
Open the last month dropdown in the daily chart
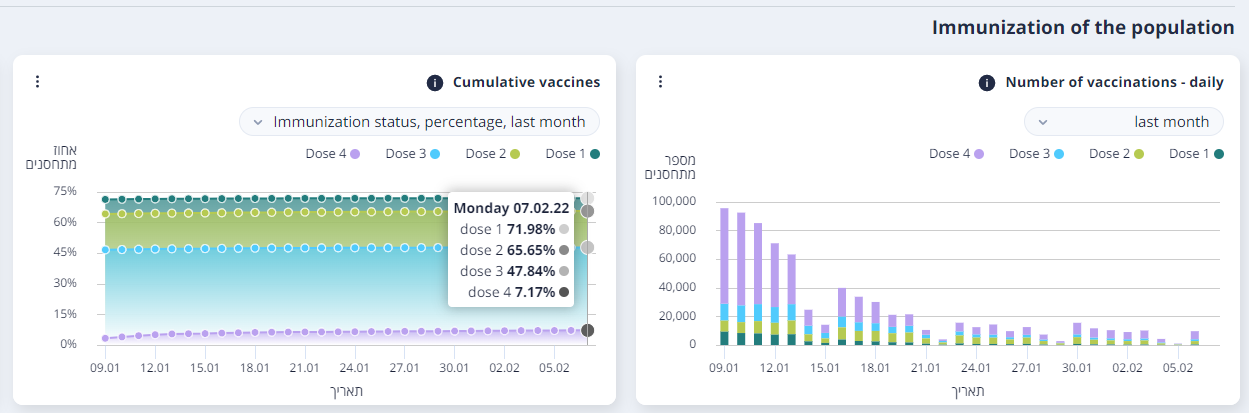click(x=1123, y=122)
